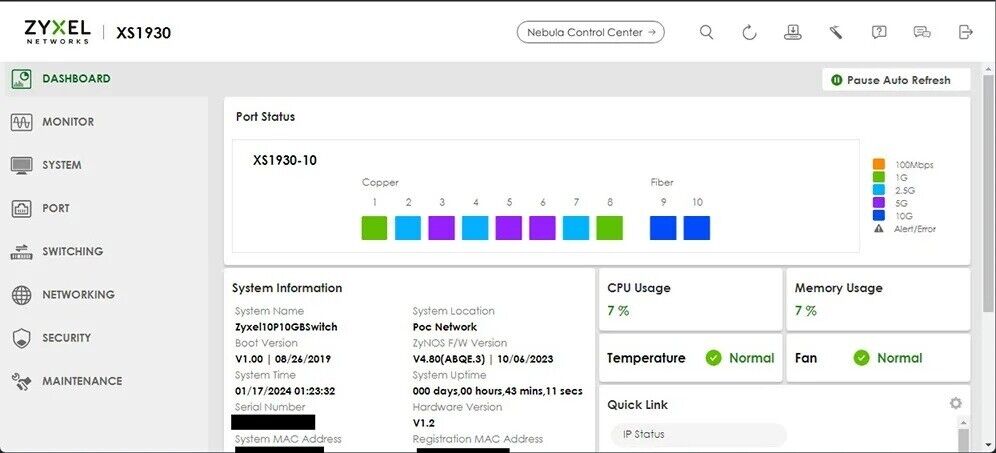Click hardware version V1.2
This screenshot has height=453, width=996.
[424, 423]
